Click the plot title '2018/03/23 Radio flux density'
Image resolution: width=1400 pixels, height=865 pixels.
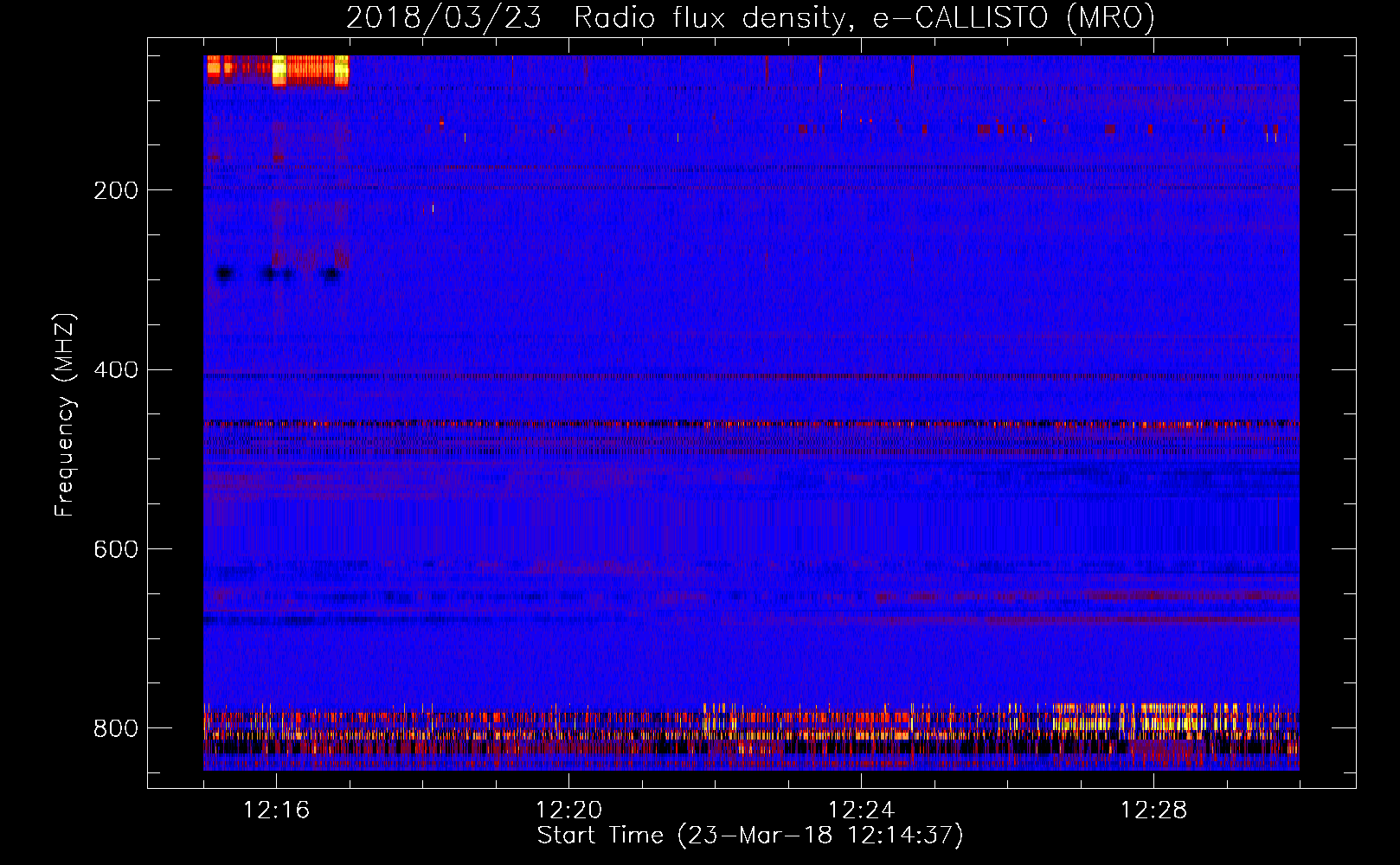click(597, 18)
